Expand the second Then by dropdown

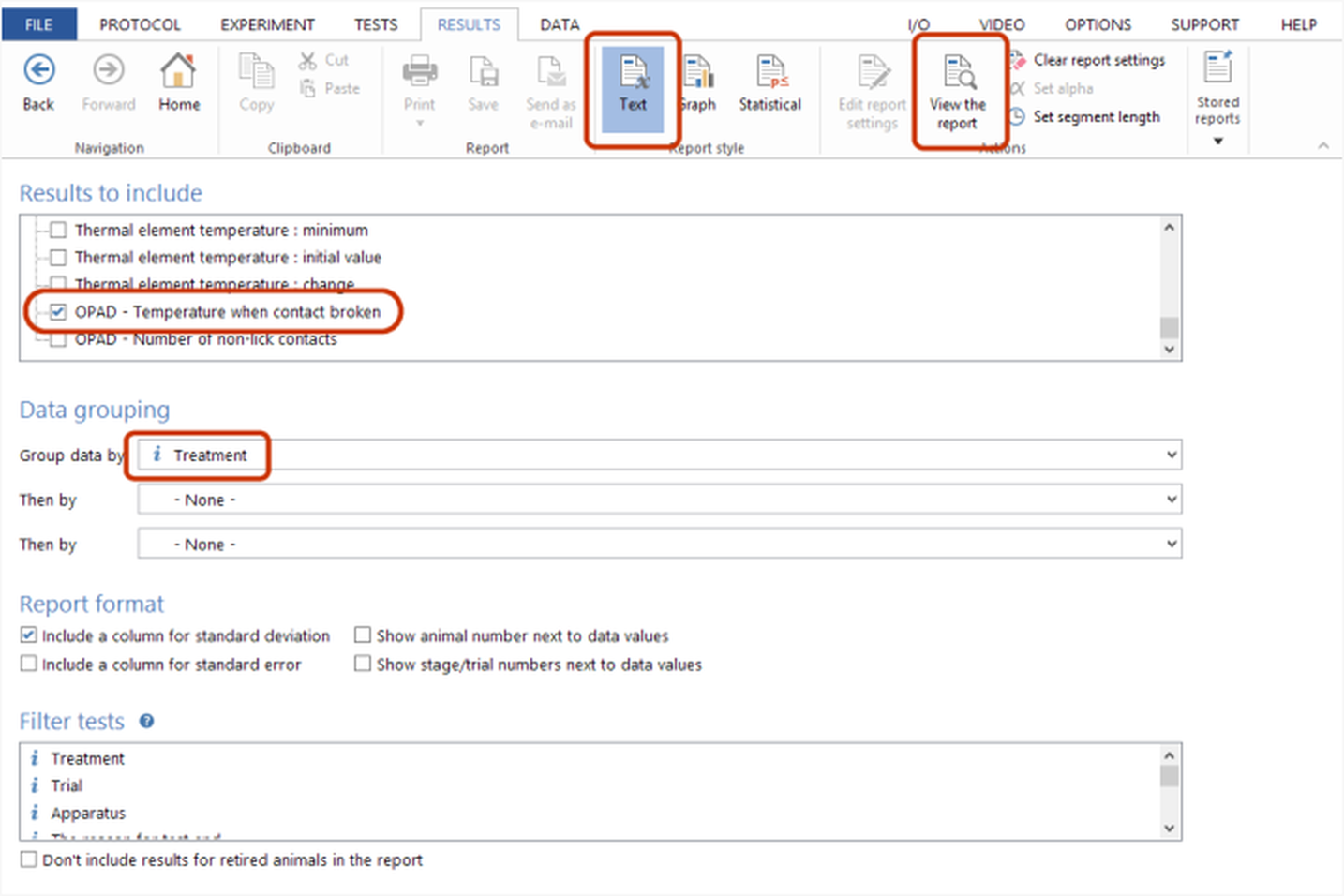(1171, 545)
